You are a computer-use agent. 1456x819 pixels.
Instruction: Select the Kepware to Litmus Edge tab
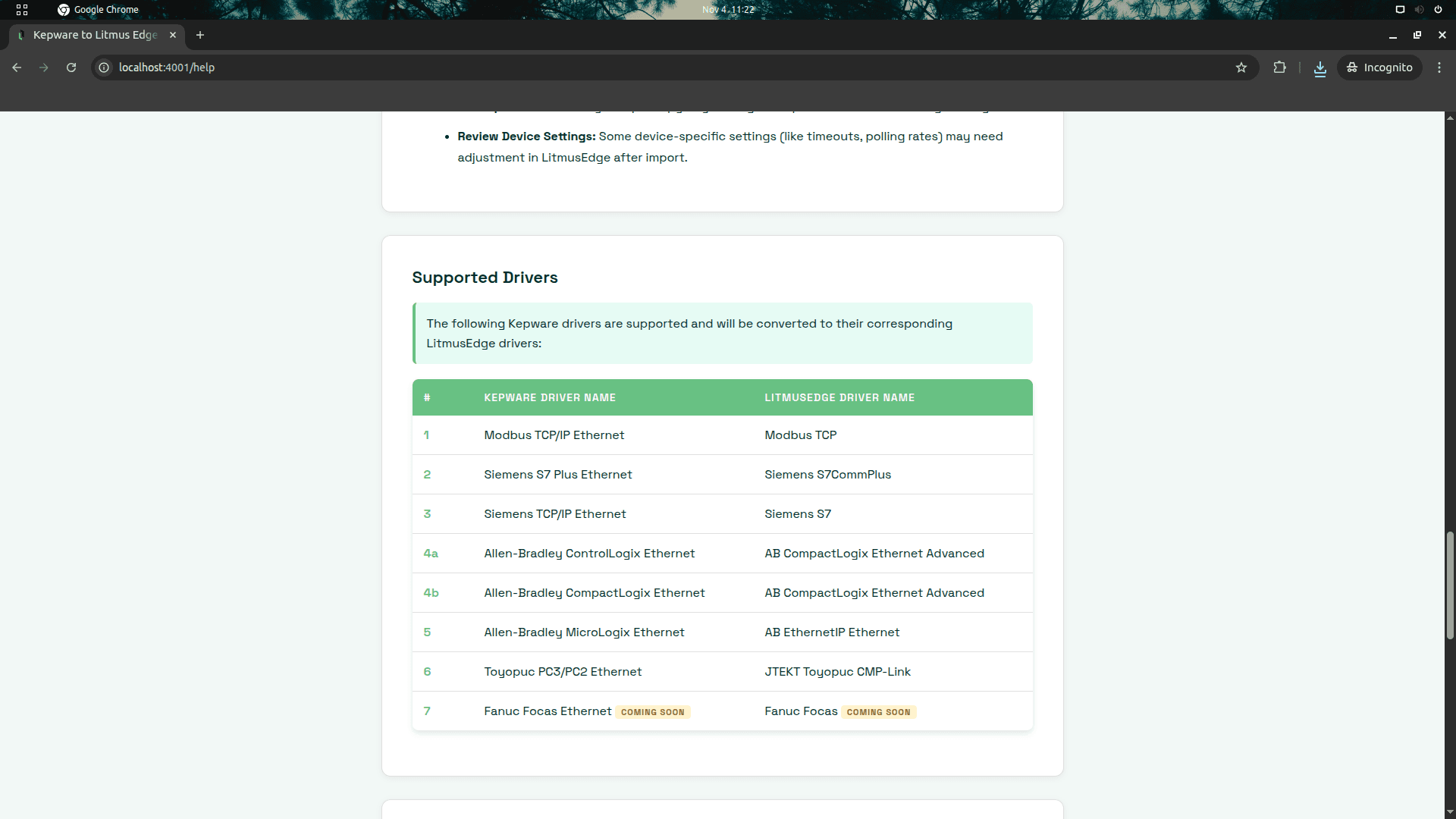pos(95,35)
